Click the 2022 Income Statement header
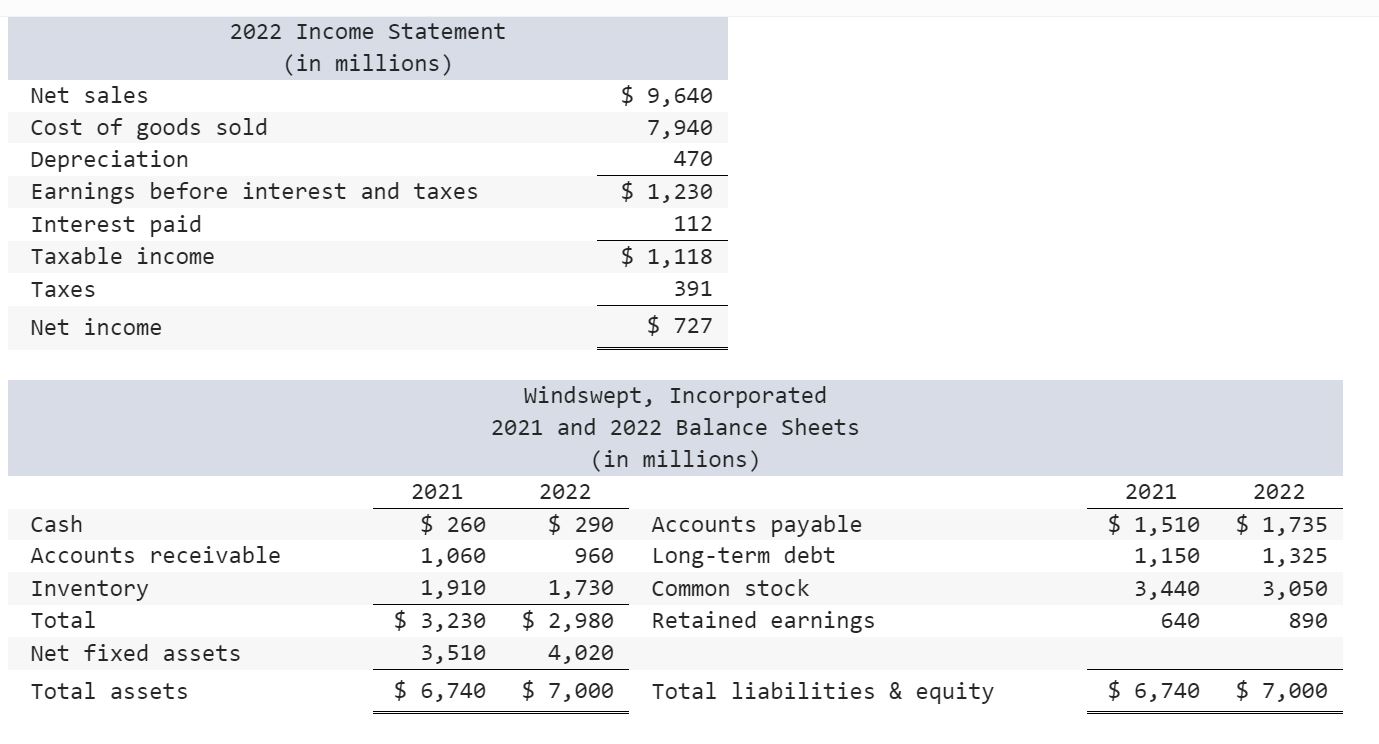The width and height of the screenshot is (1379, 744). [366, 32]
